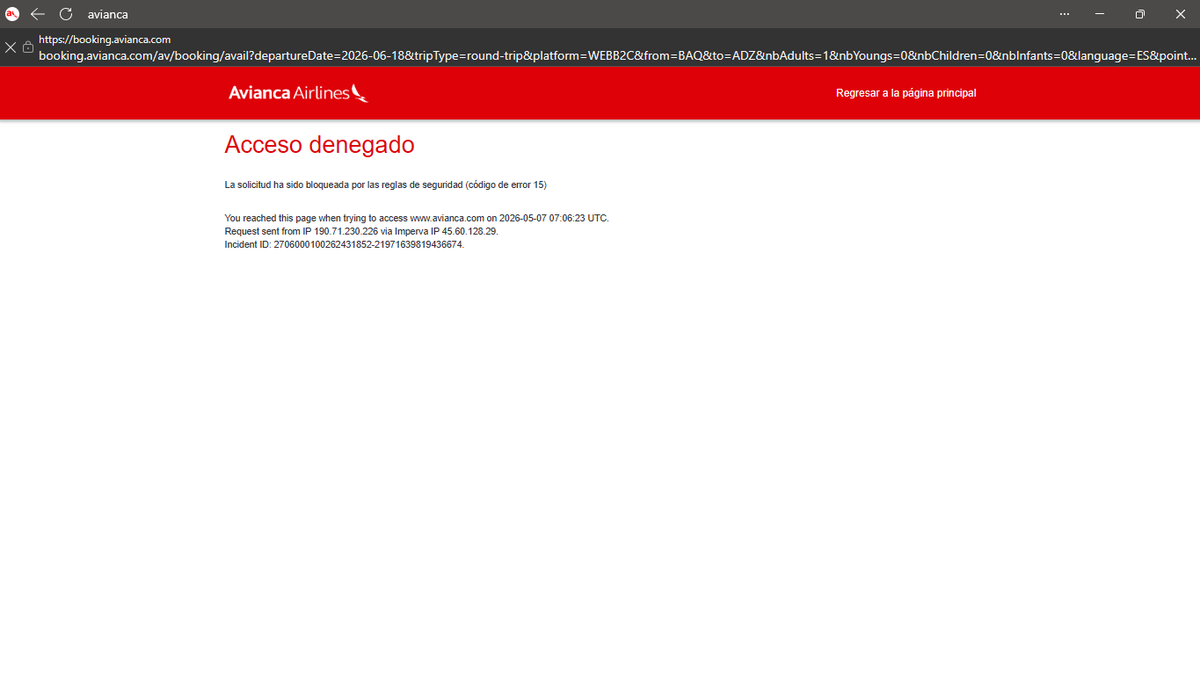Screen dimensions: 1200x673
Task: Click the 'La solicitud ha sido bloqueada' message
Action: click(x=385, y=185)
